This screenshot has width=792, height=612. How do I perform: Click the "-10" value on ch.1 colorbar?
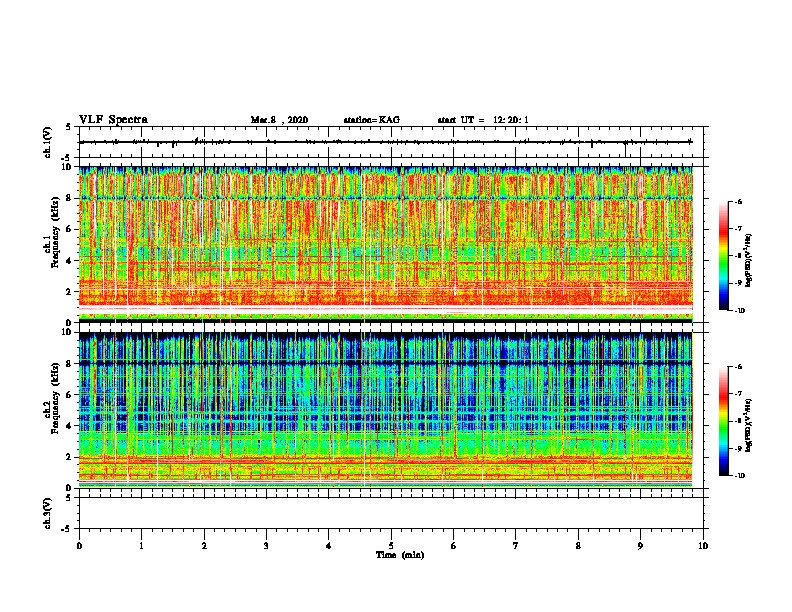pos(739,311)
